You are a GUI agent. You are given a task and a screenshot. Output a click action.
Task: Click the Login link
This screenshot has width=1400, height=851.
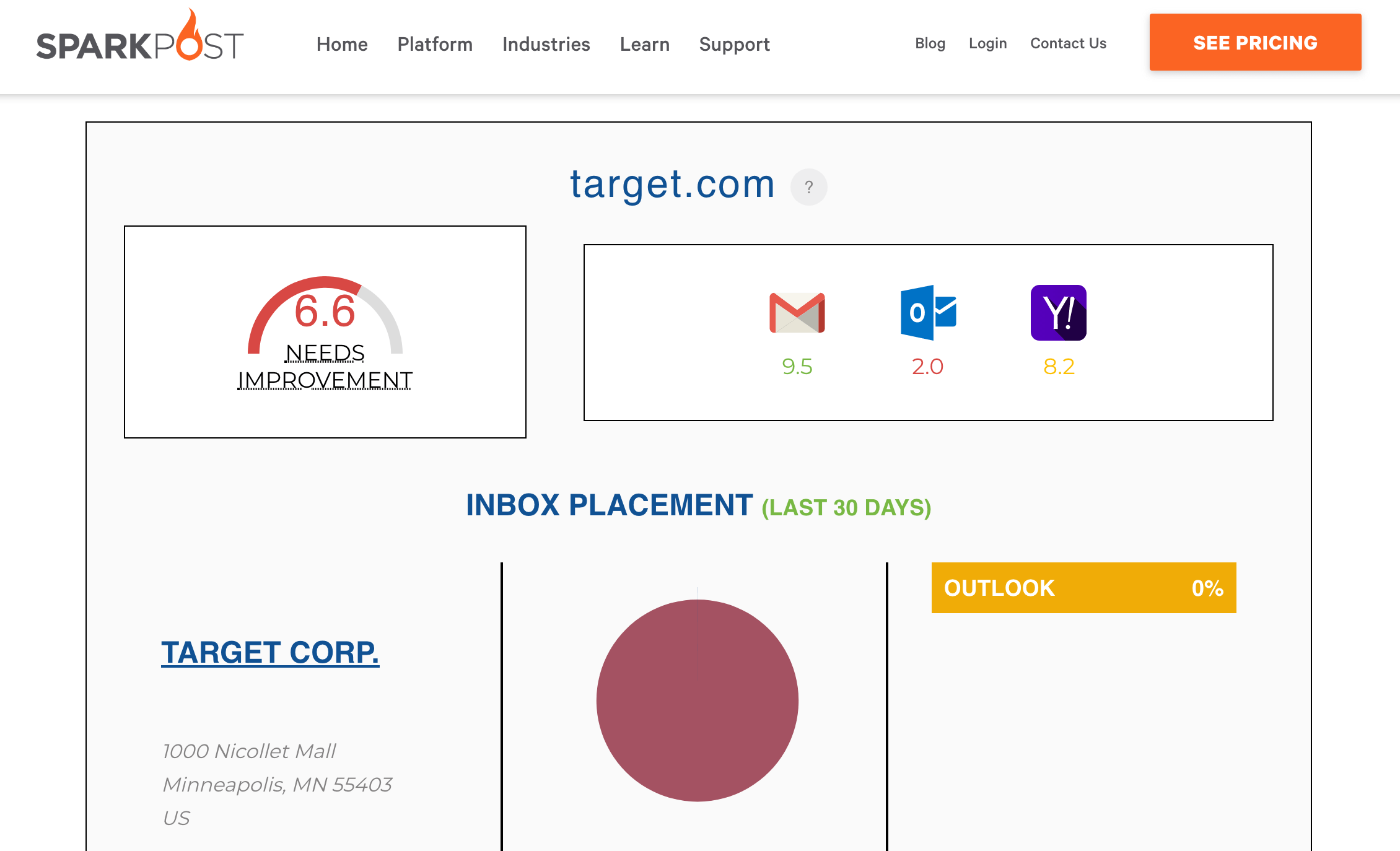987,43
